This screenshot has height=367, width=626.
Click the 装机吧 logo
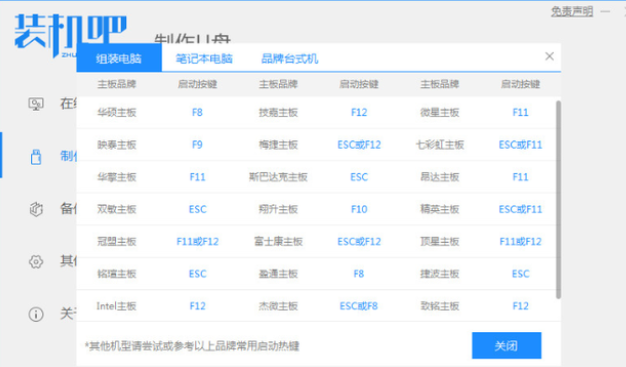(70, 34)
